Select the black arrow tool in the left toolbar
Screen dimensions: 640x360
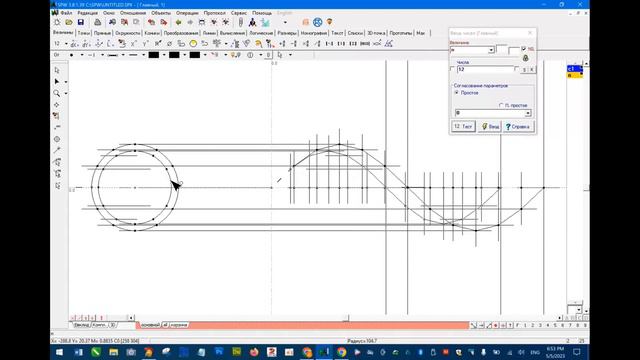coord(57,82)
